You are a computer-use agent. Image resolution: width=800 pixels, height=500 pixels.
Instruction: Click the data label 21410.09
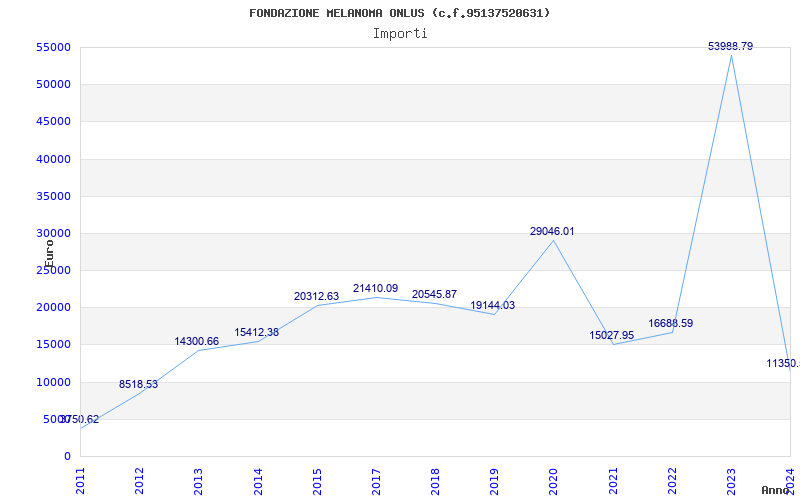(x=376, y=289)
